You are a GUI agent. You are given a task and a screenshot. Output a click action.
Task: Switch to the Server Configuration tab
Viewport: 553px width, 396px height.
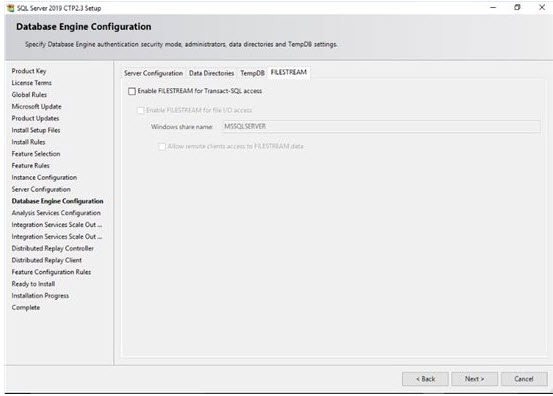point(153,73)
